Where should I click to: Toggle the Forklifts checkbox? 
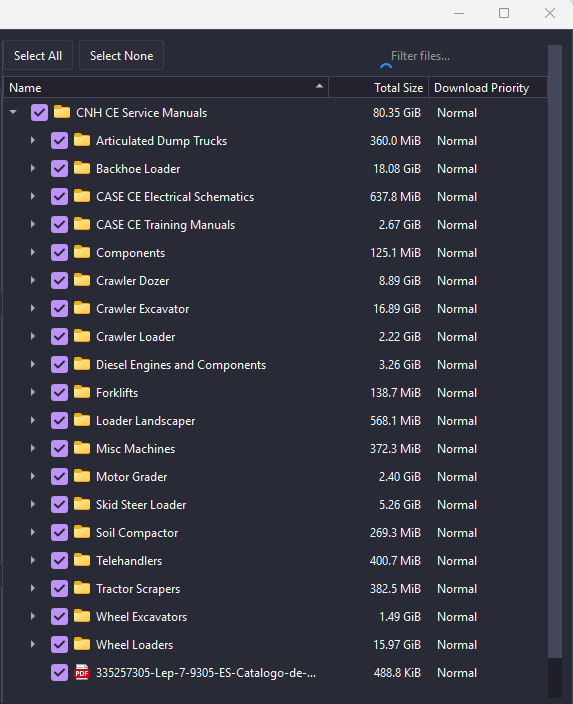(59, 392)
